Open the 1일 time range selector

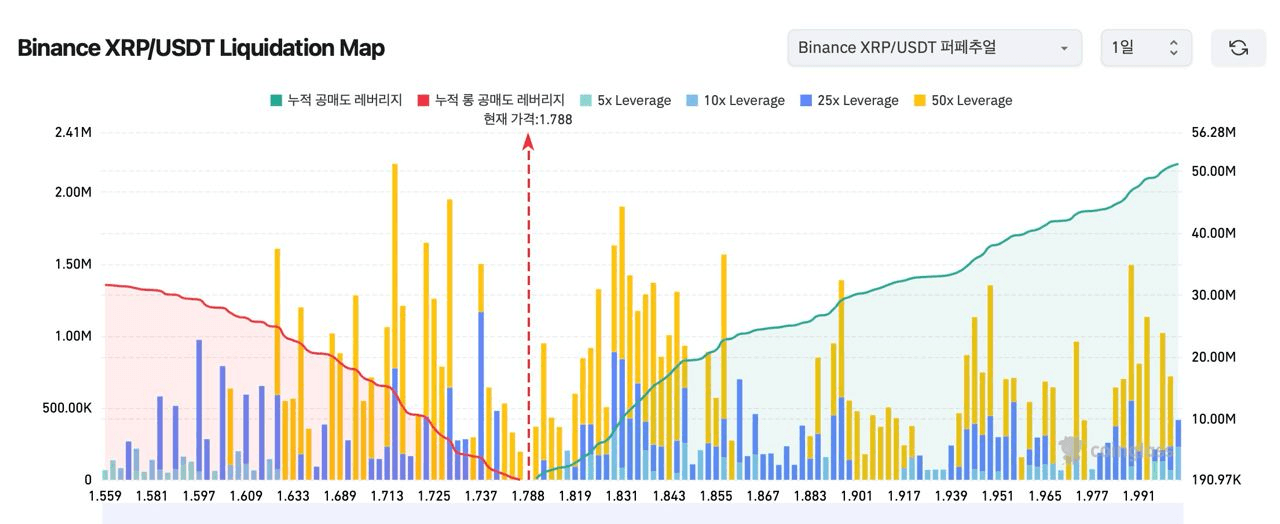1145,48
